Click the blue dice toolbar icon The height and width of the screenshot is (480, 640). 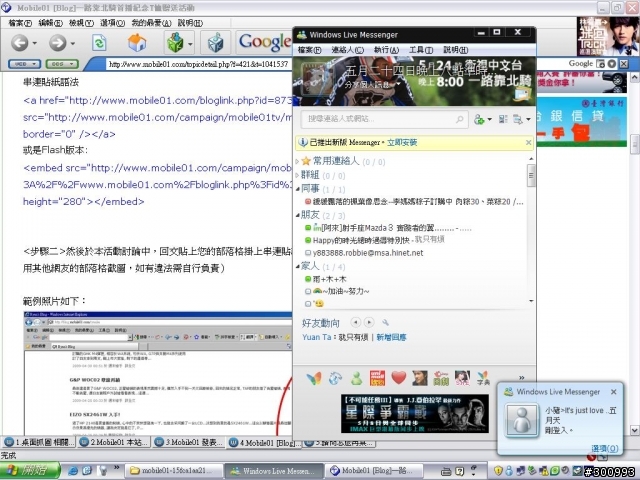215,42
